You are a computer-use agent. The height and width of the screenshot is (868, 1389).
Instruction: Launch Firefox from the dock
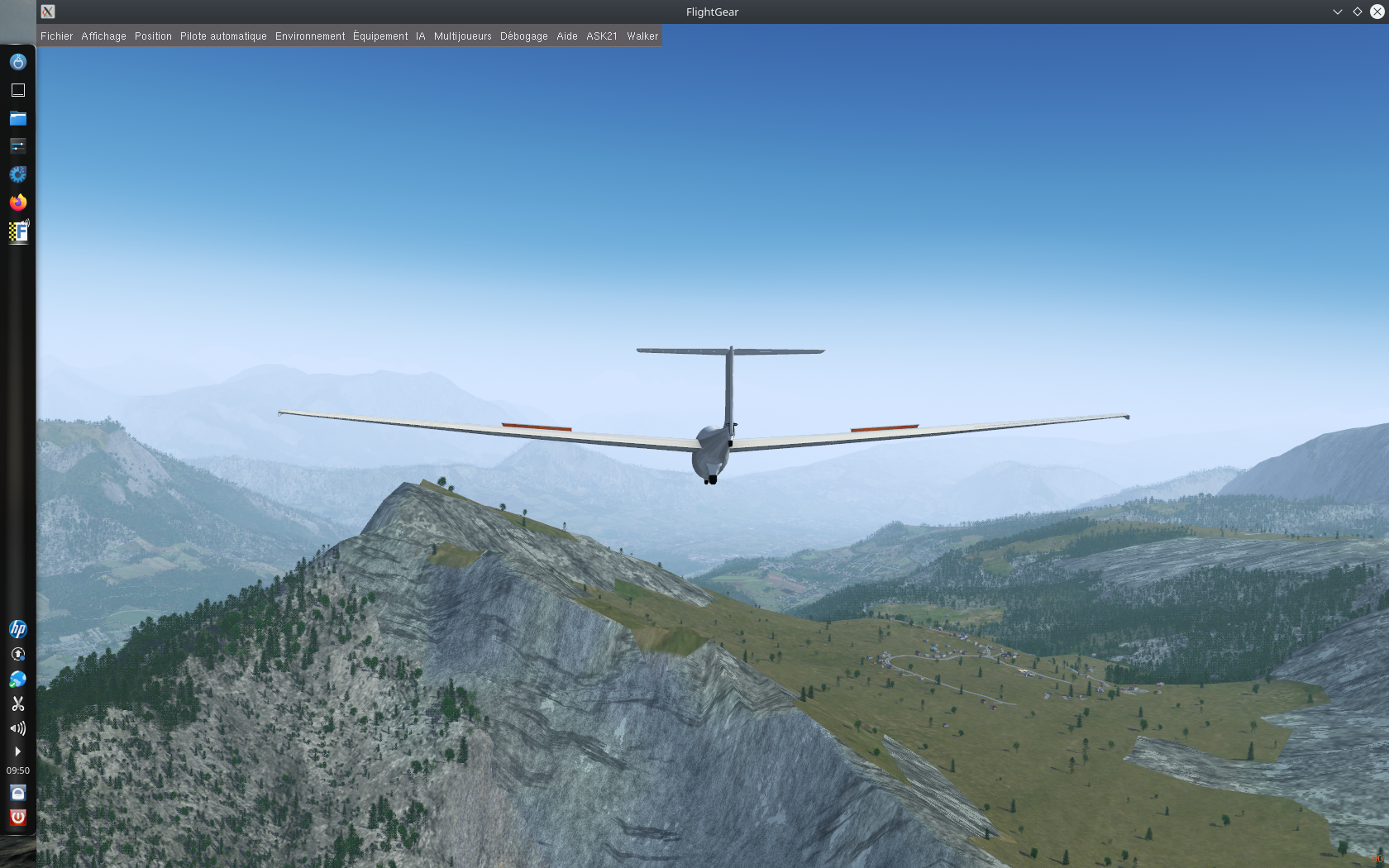[18, 203]
